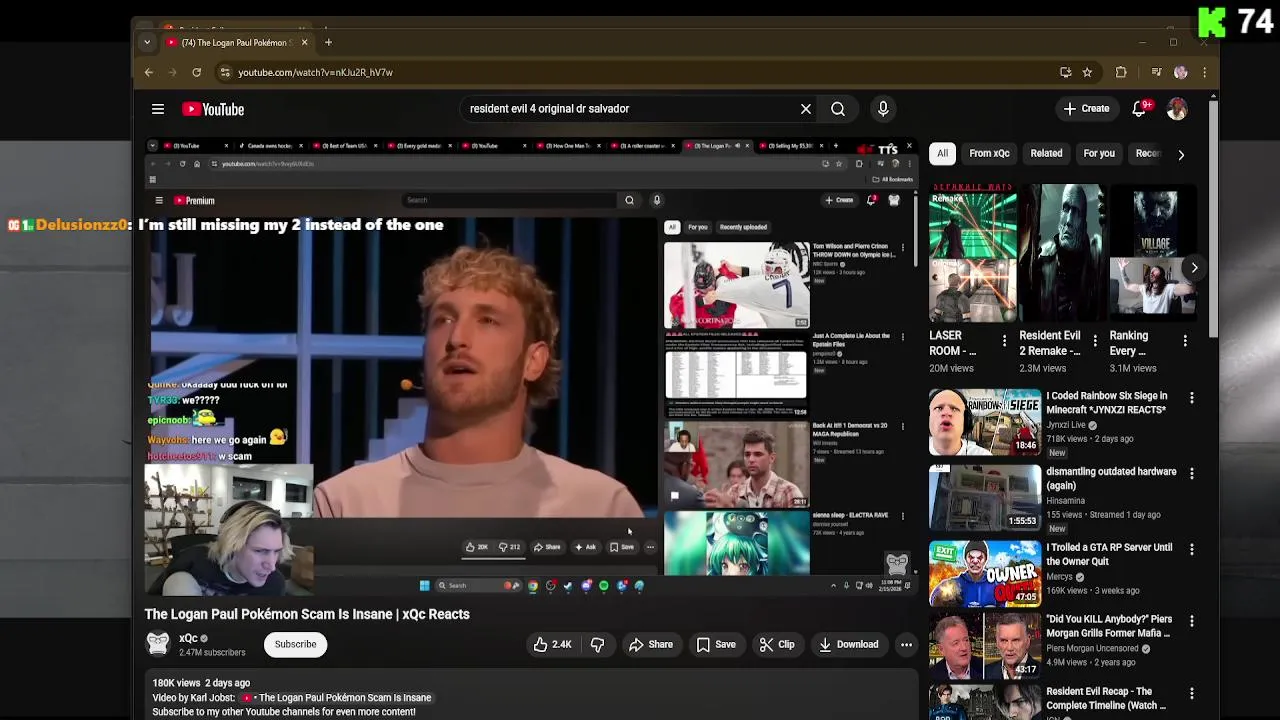Select the All filter chip
Viewport: 1280px width, 720px height.
pyautogui.click(x=942, y=153)
